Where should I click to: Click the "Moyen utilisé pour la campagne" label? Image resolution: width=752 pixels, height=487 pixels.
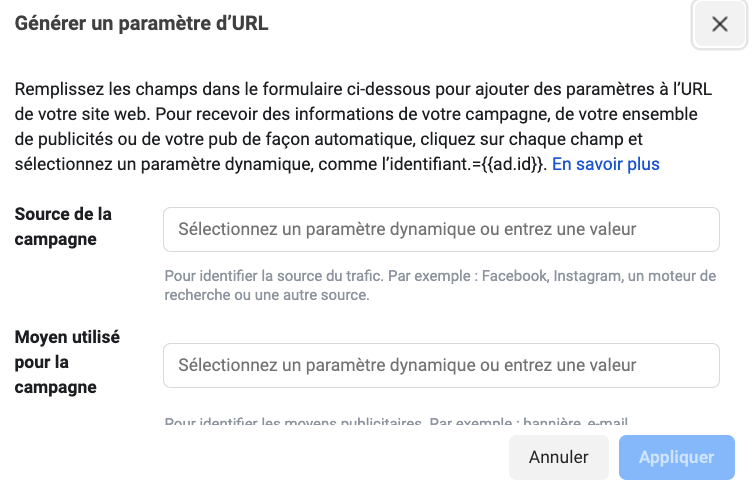[67, 362]
